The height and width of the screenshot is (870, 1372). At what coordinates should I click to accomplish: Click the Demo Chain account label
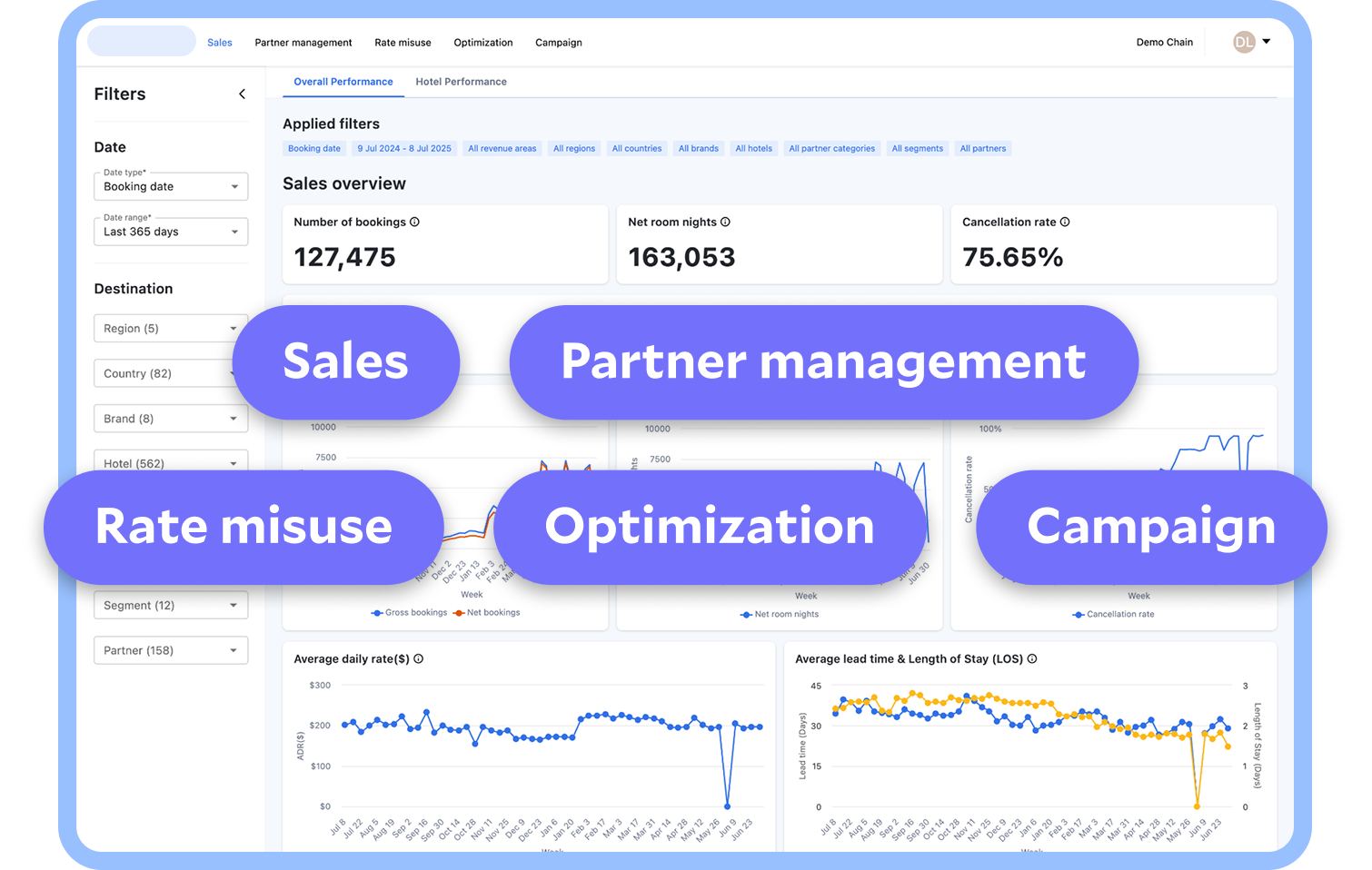point(1165,43)
